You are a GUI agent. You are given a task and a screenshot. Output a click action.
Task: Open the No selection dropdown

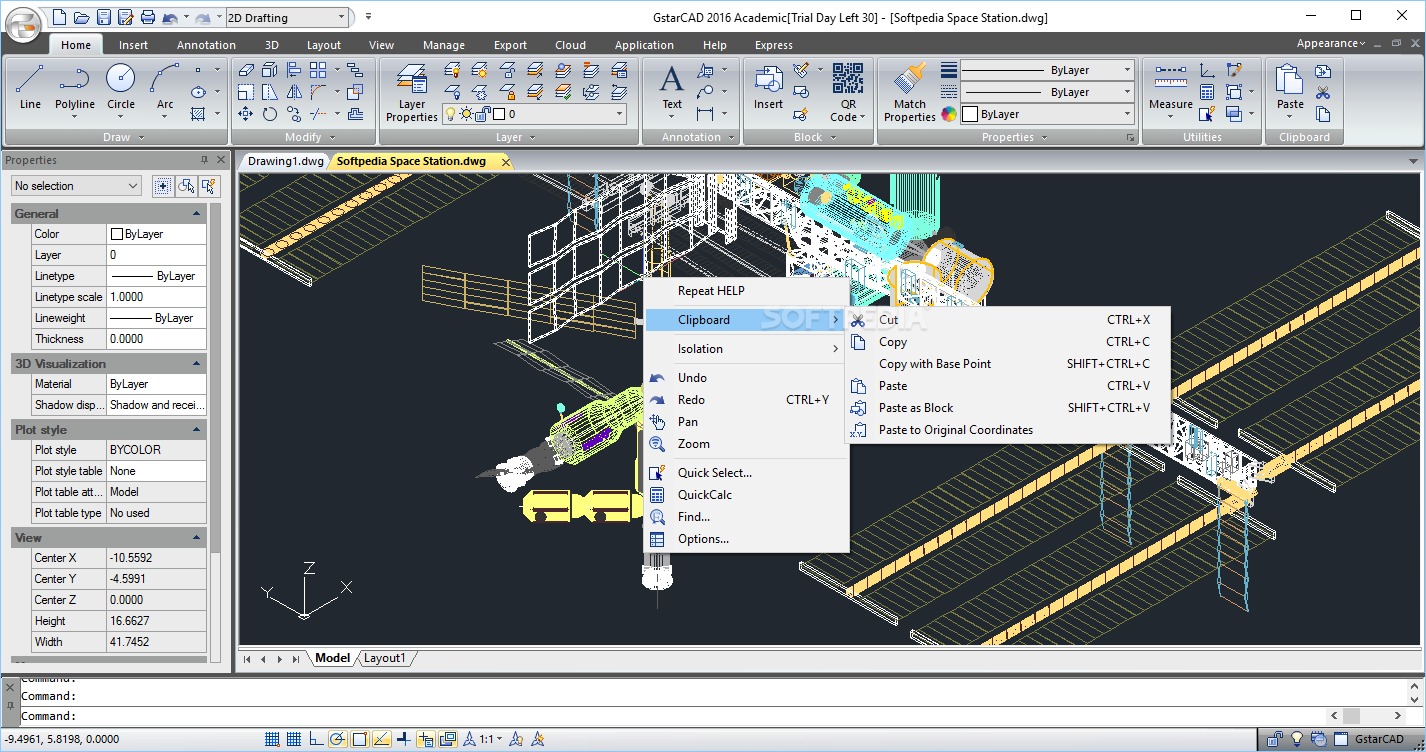(x=76, y=186)
